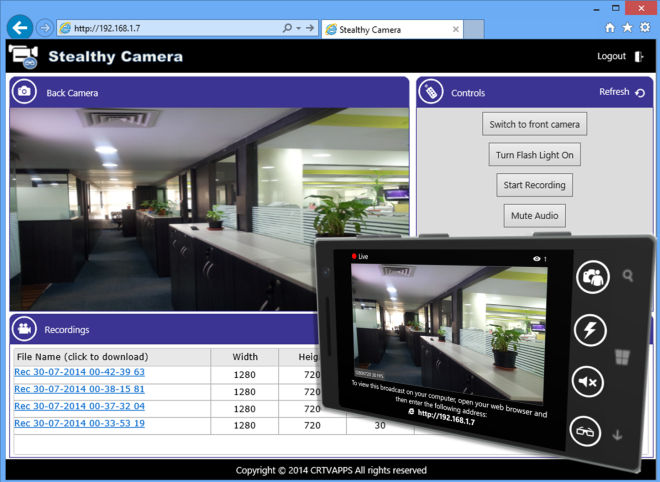Click the Logout link
Viewport: 660px width, 482px height.
(x=611, y=56)
